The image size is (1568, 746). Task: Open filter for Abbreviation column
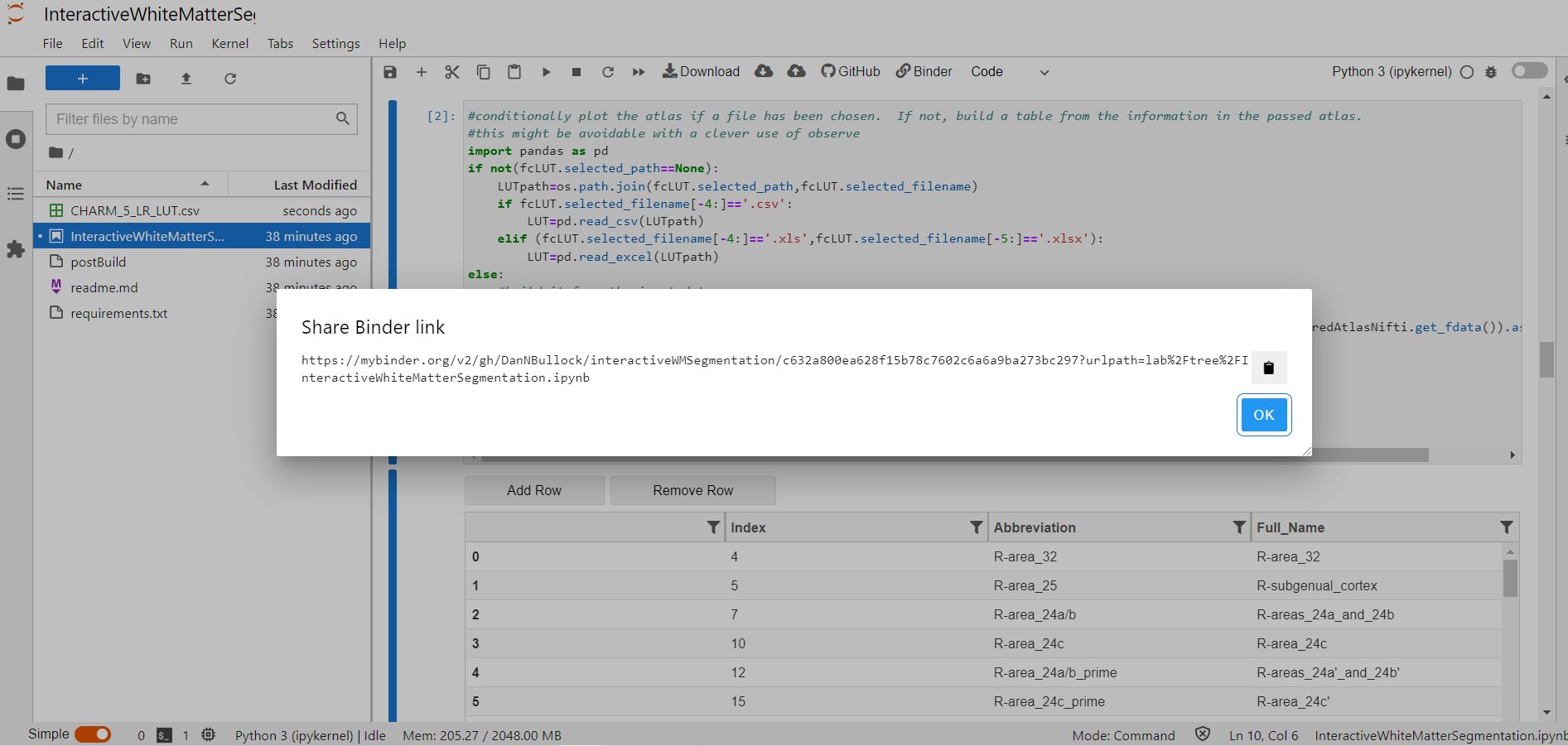coord(1239,527)
